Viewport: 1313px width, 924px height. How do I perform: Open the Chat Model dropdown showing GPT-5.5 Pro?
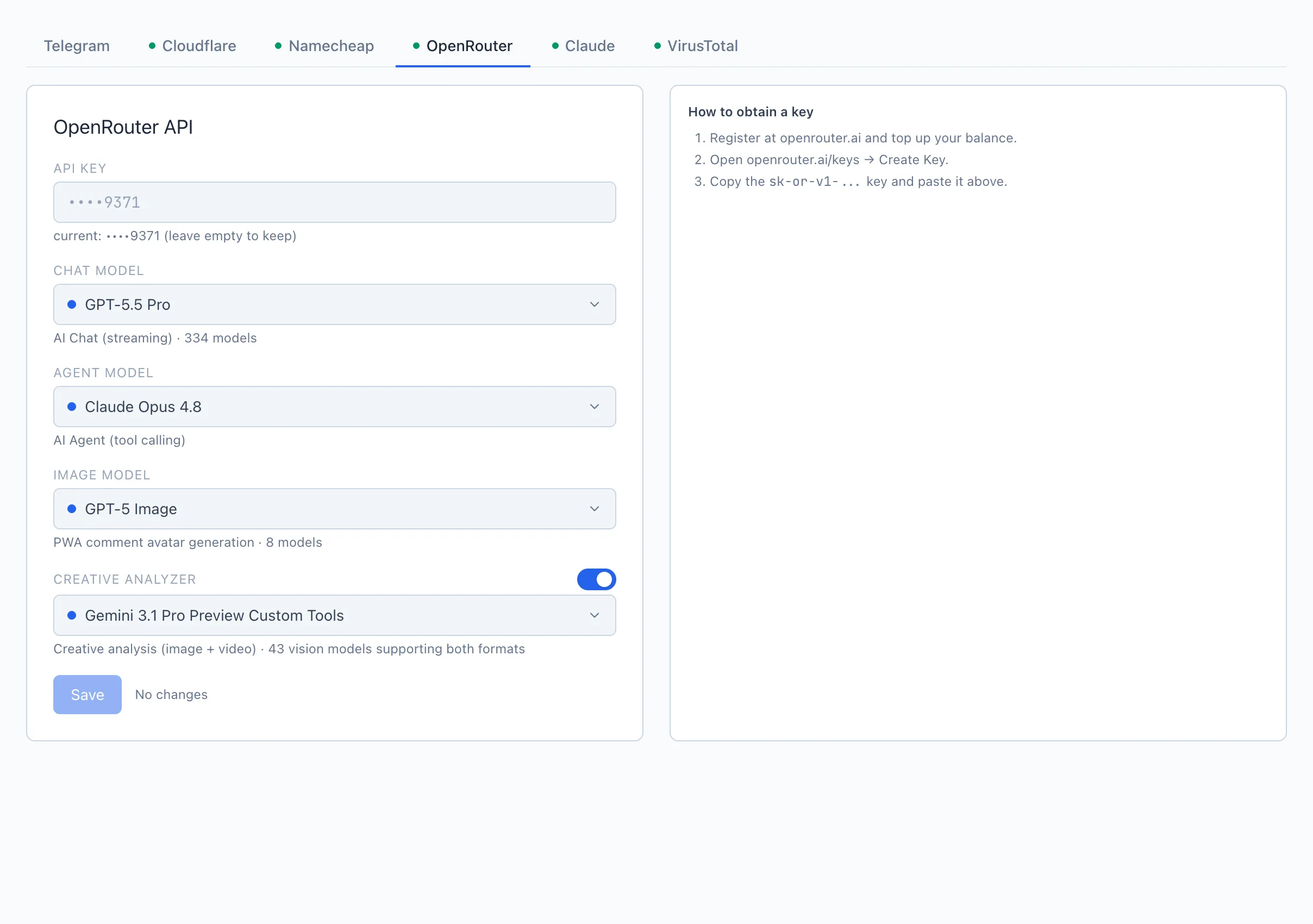pos(335,305)
